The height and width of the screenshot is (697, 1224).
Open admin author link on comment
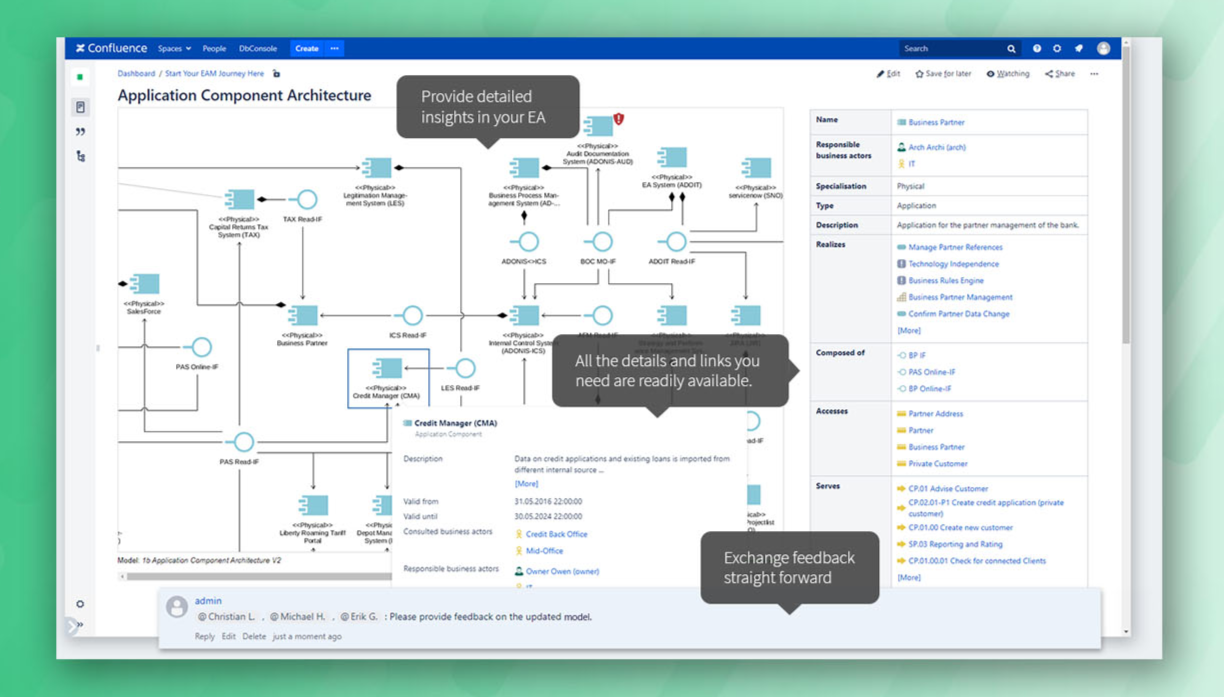(x=208, y=601)
